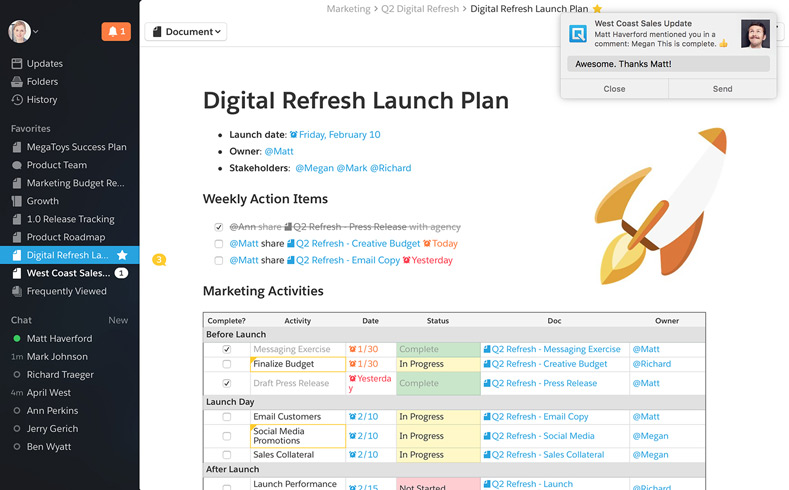
Task: Uncheck the Press Release action item checkbox
Action: [219, 227]
